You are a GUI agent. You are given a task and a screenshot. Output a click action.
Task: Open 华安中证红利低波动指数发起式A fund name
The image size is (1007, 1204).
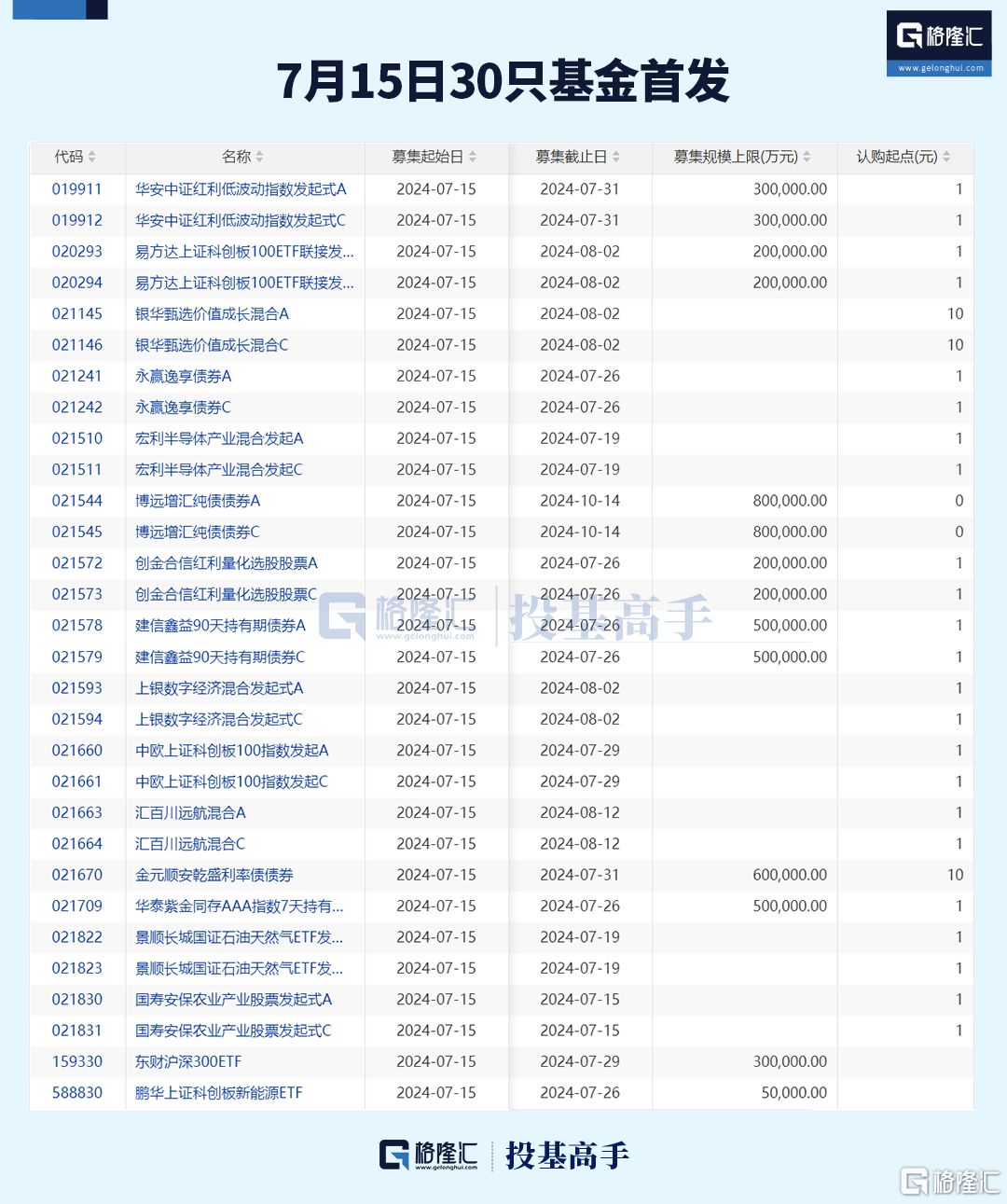point(241,189)
